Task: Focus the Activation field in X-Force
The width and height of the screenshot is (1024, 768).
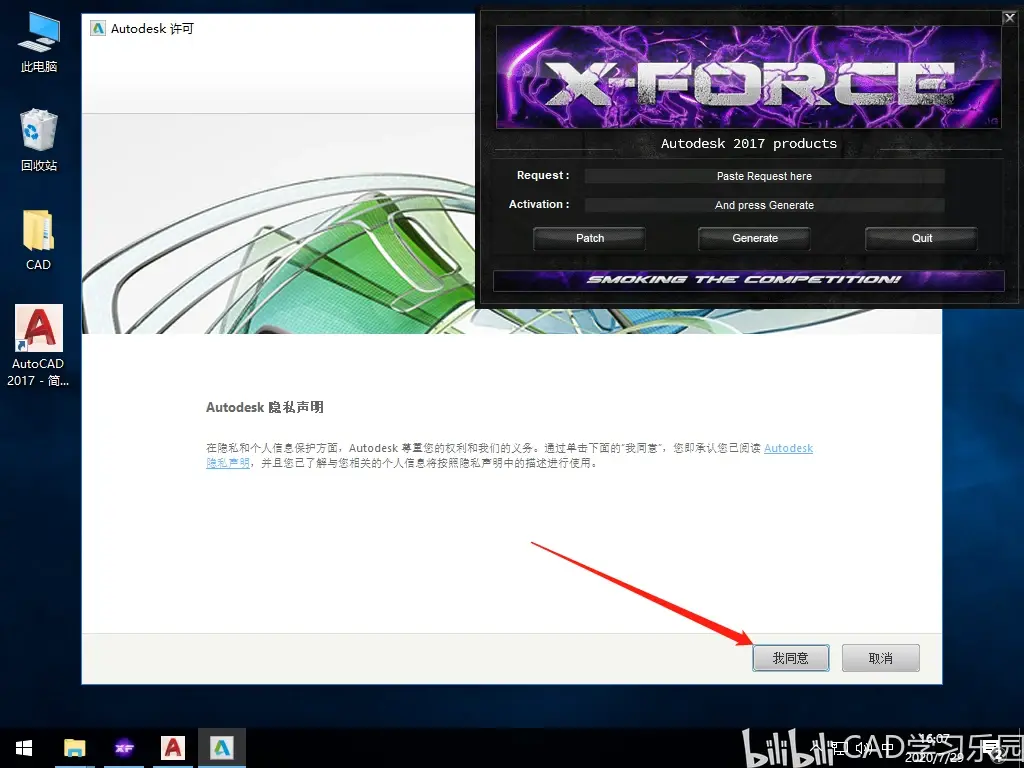Action: 765,205
